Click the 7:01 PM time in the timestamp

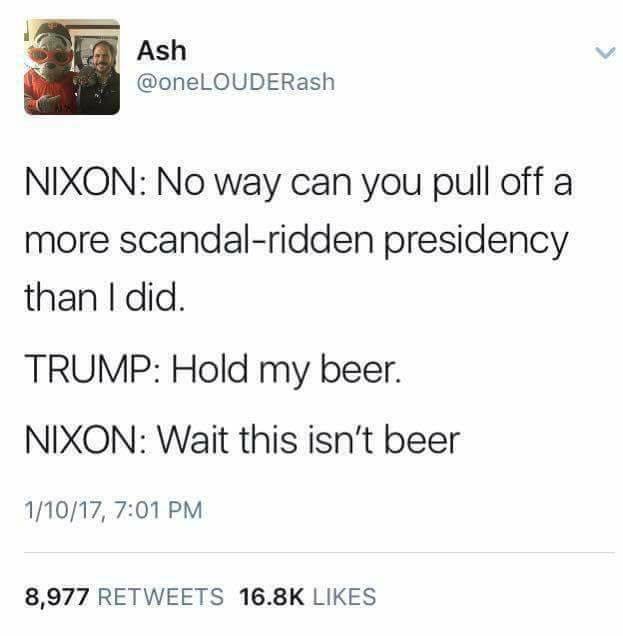click(159, 509)
